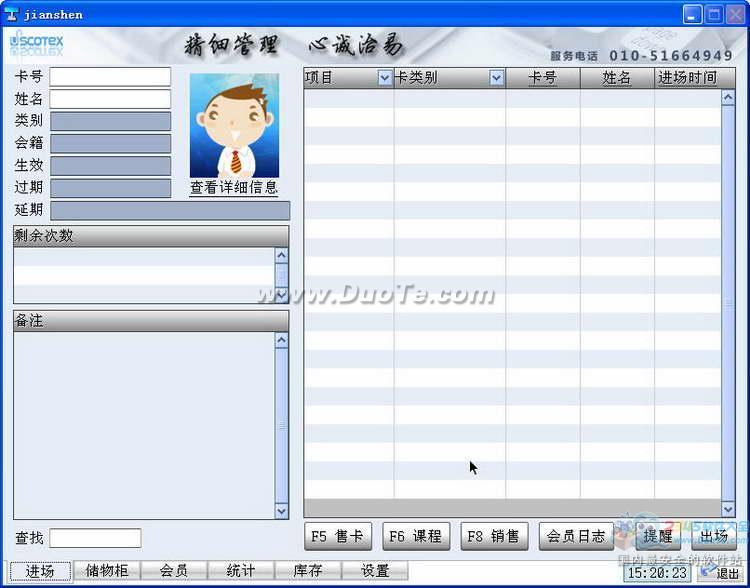The width and height of the screenshot is (750, 588).
Task: Click the 剩余次数 panel header
Action: pos(151,236)
